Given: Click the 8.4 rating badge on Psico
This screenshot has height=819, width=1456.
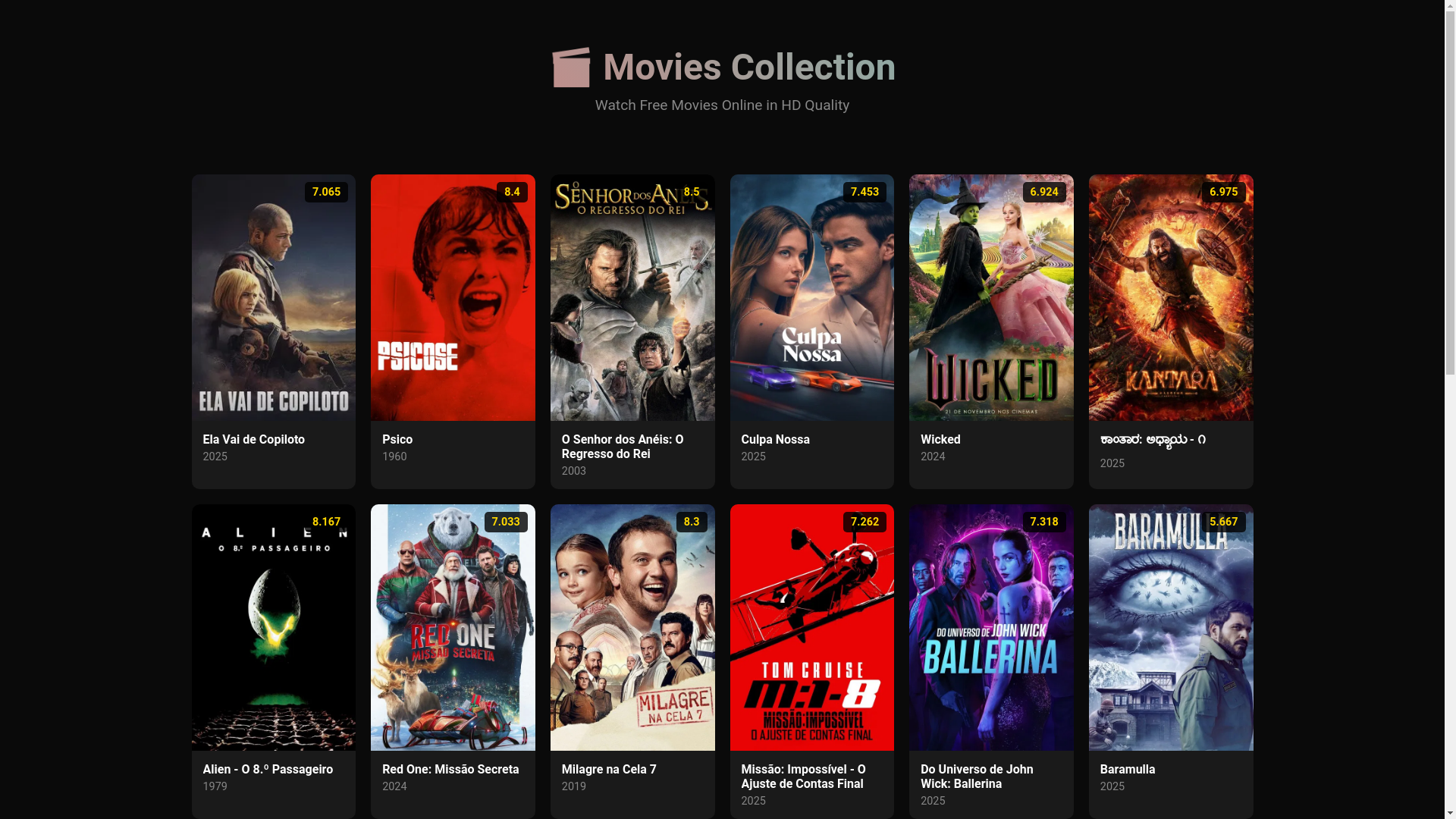Looking at the screenshot, I should (512, 192).
